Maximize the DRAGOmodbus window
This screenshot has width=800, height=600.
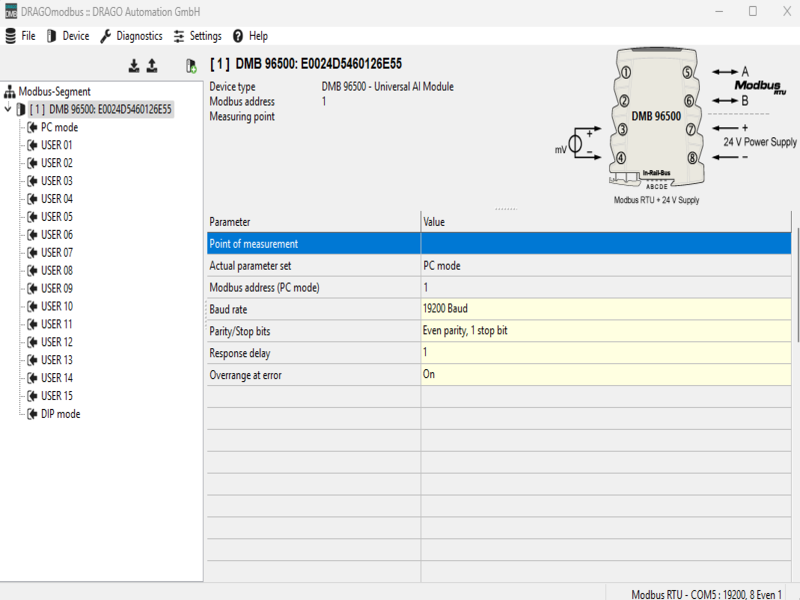(753, 11)
